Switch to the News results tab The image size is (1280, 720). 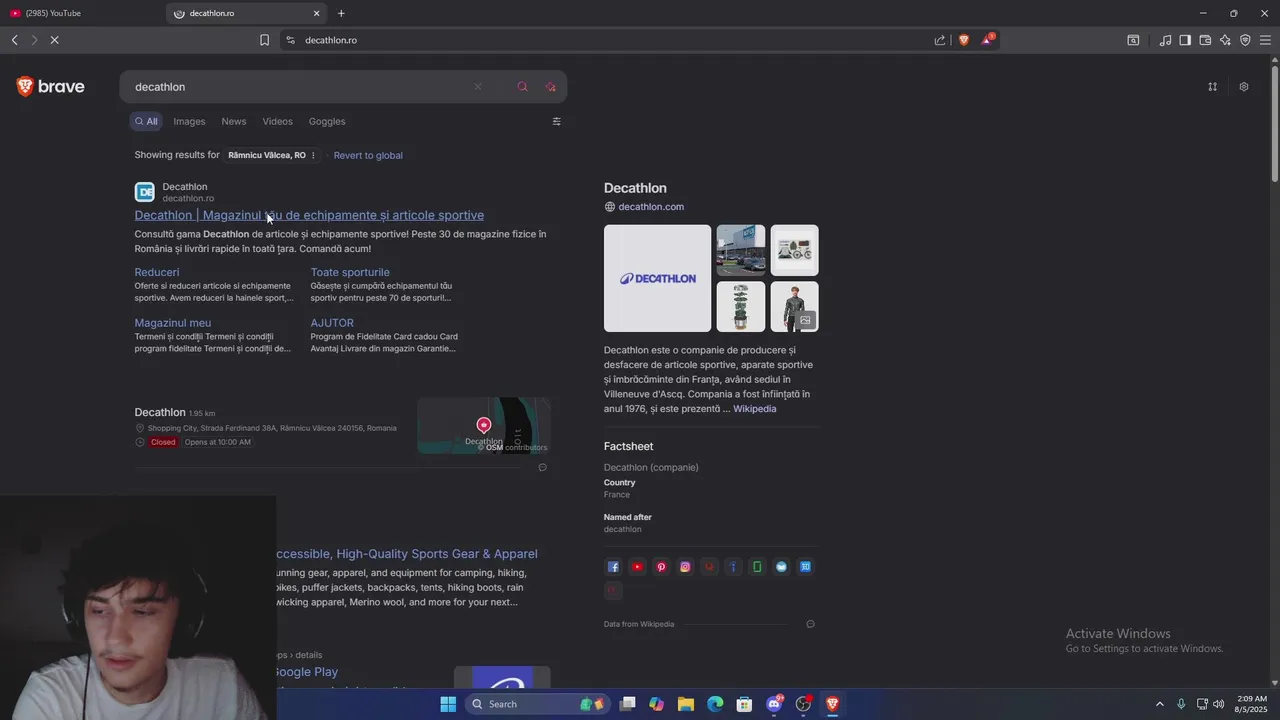(x=234, y=121)
